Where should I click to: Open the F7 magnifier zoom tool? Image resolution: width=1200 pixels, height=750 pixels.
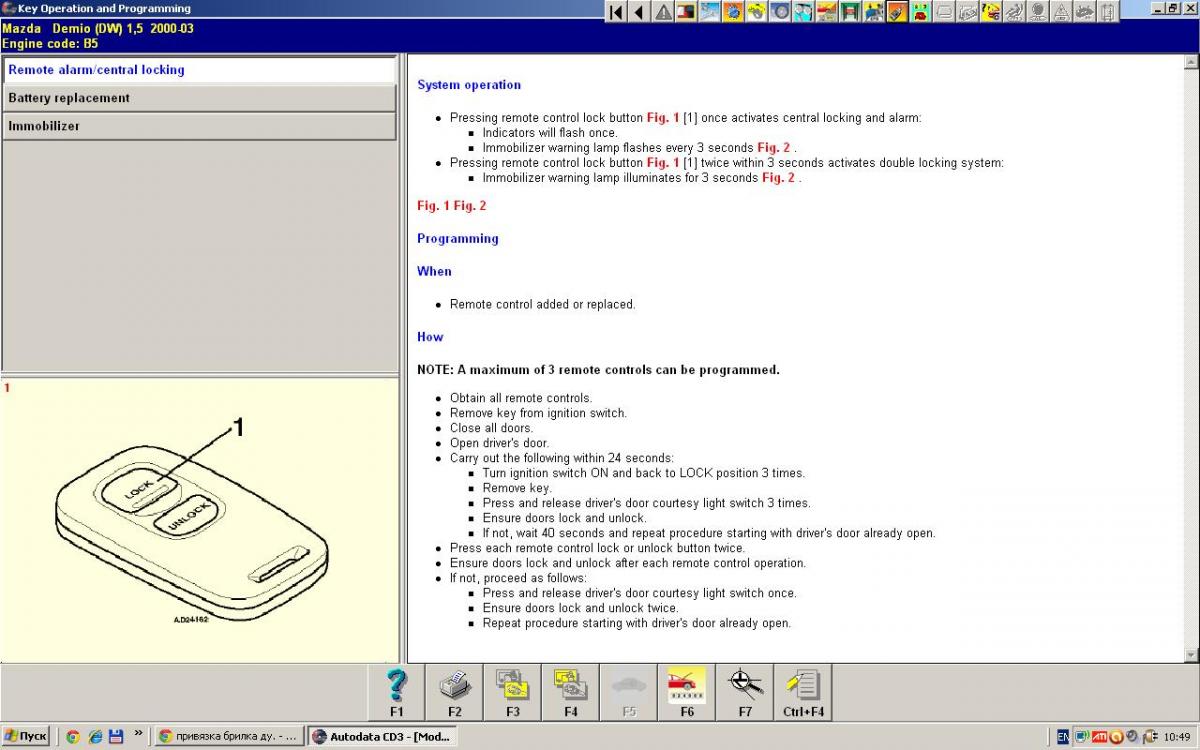pyautogui.click(x=745, y=692)
